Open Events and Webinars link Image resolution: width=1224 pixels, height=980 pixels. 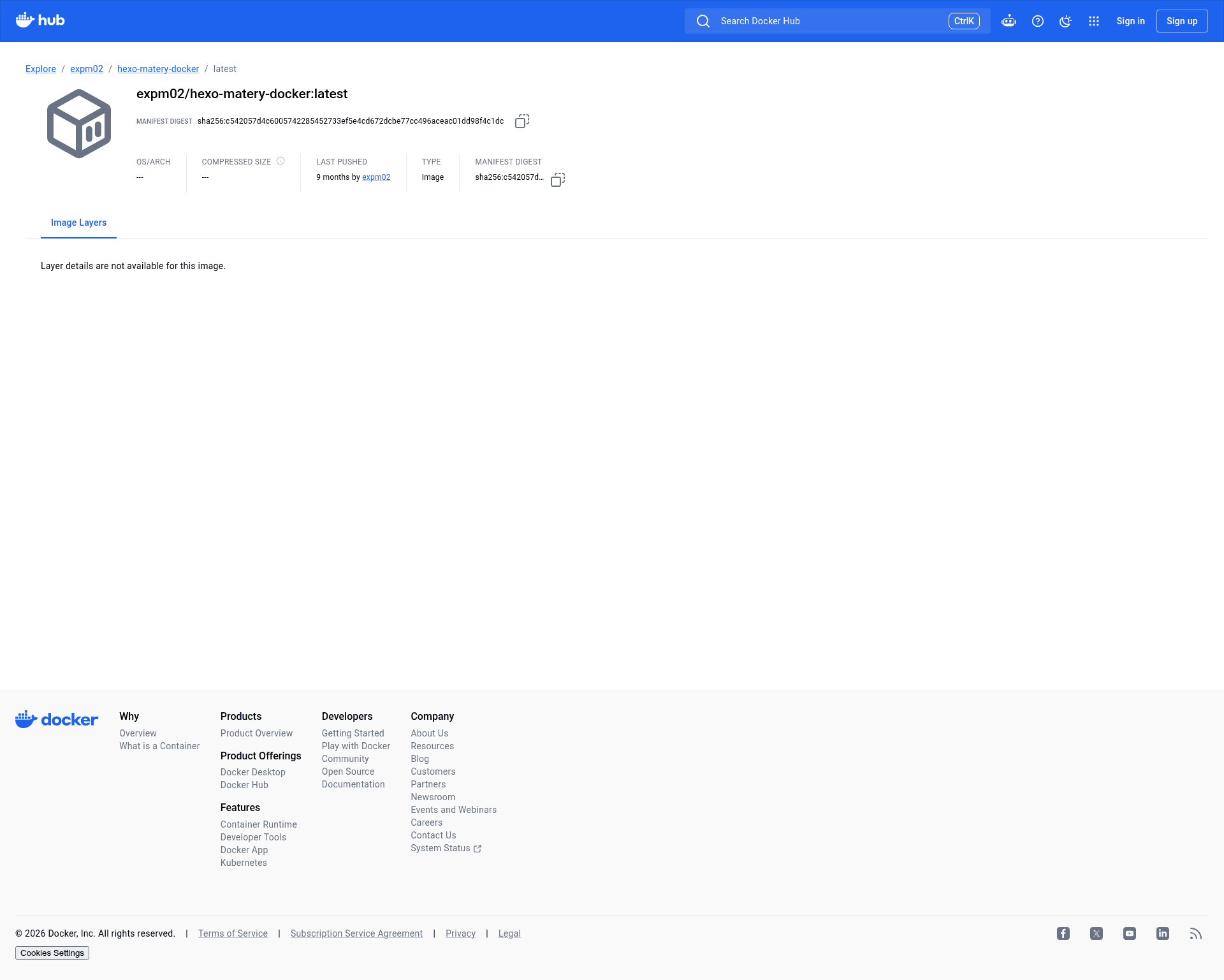point(453,810)
